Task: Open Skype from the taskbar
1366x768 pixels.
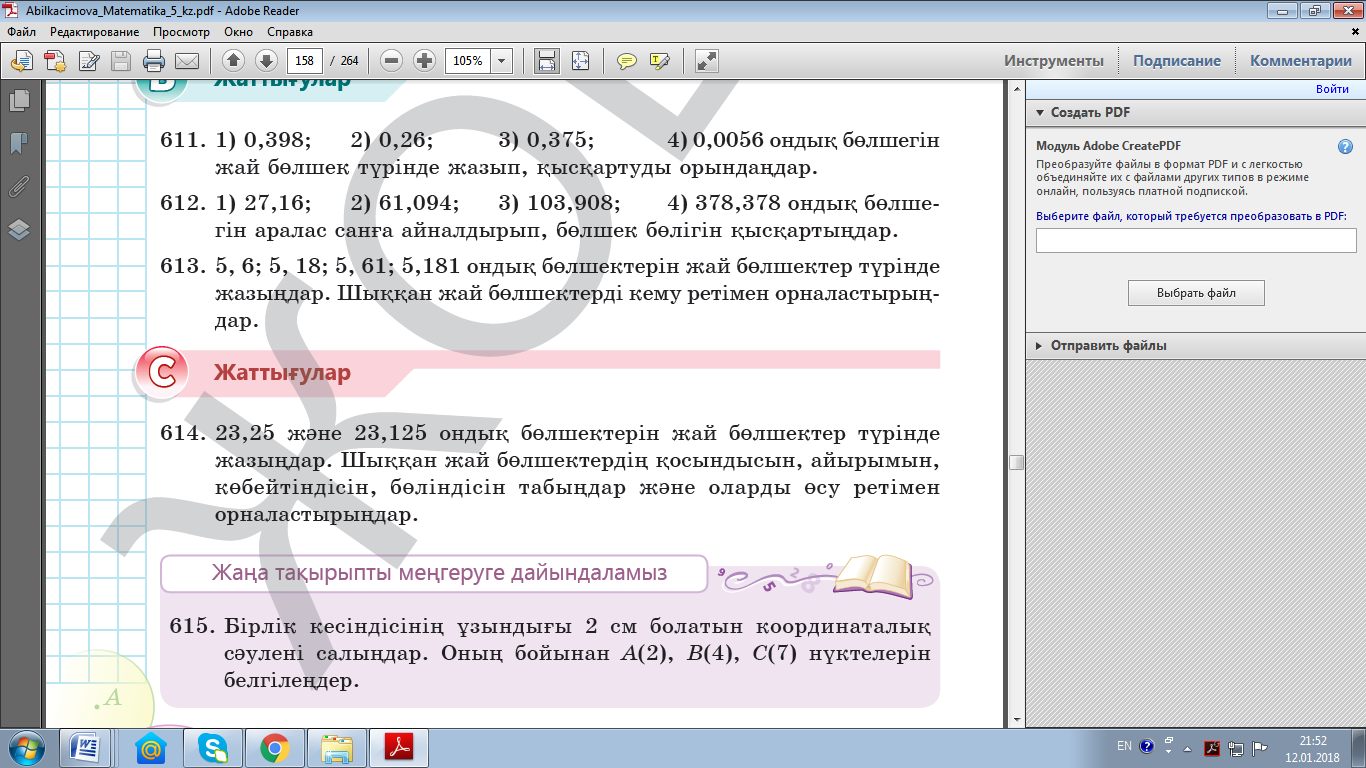Action: pos(213,748)
